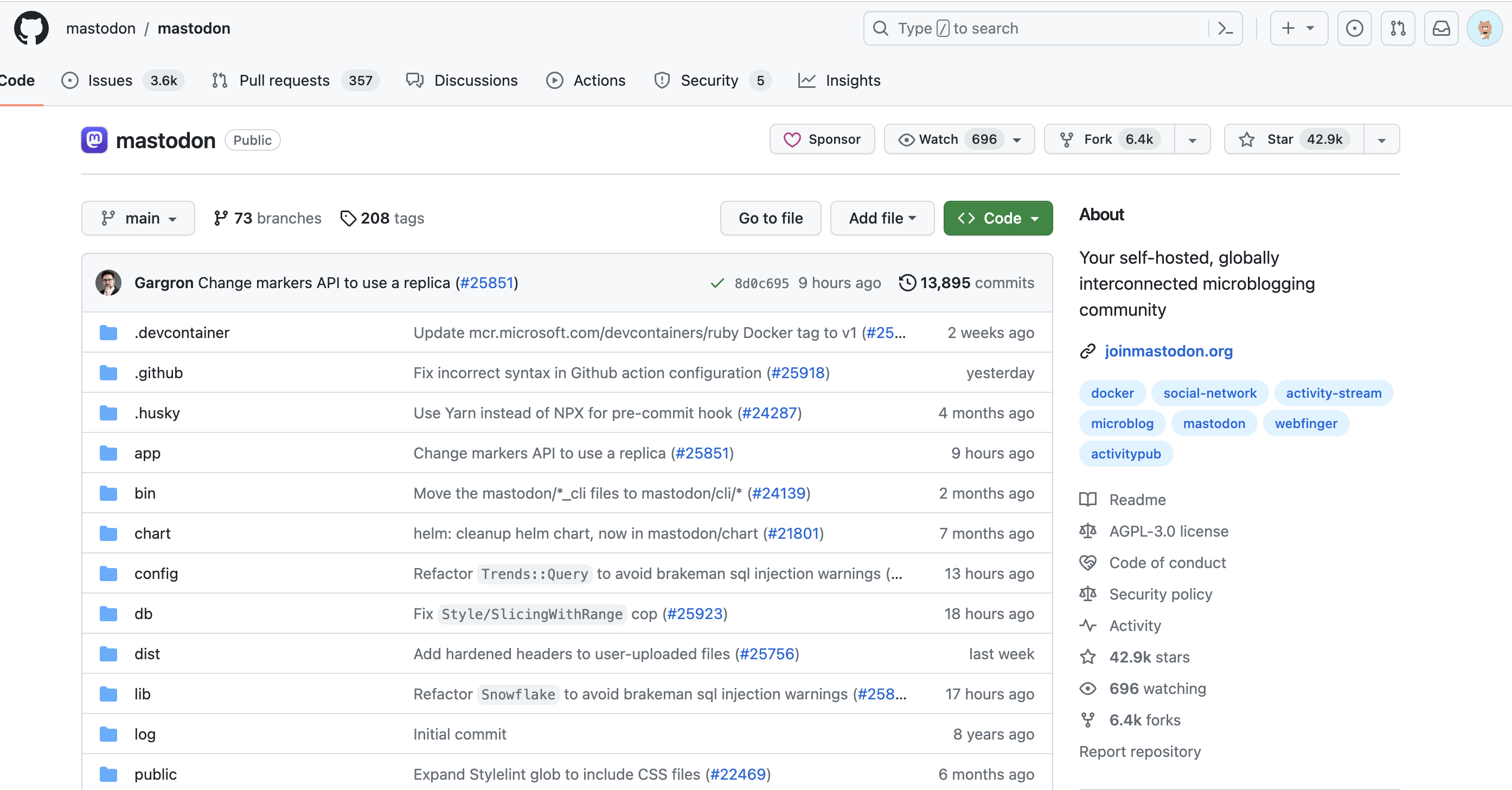Open the notifications inbox icon
The width and height of the screenshot is (1512, 790).
coord(1441,28)
